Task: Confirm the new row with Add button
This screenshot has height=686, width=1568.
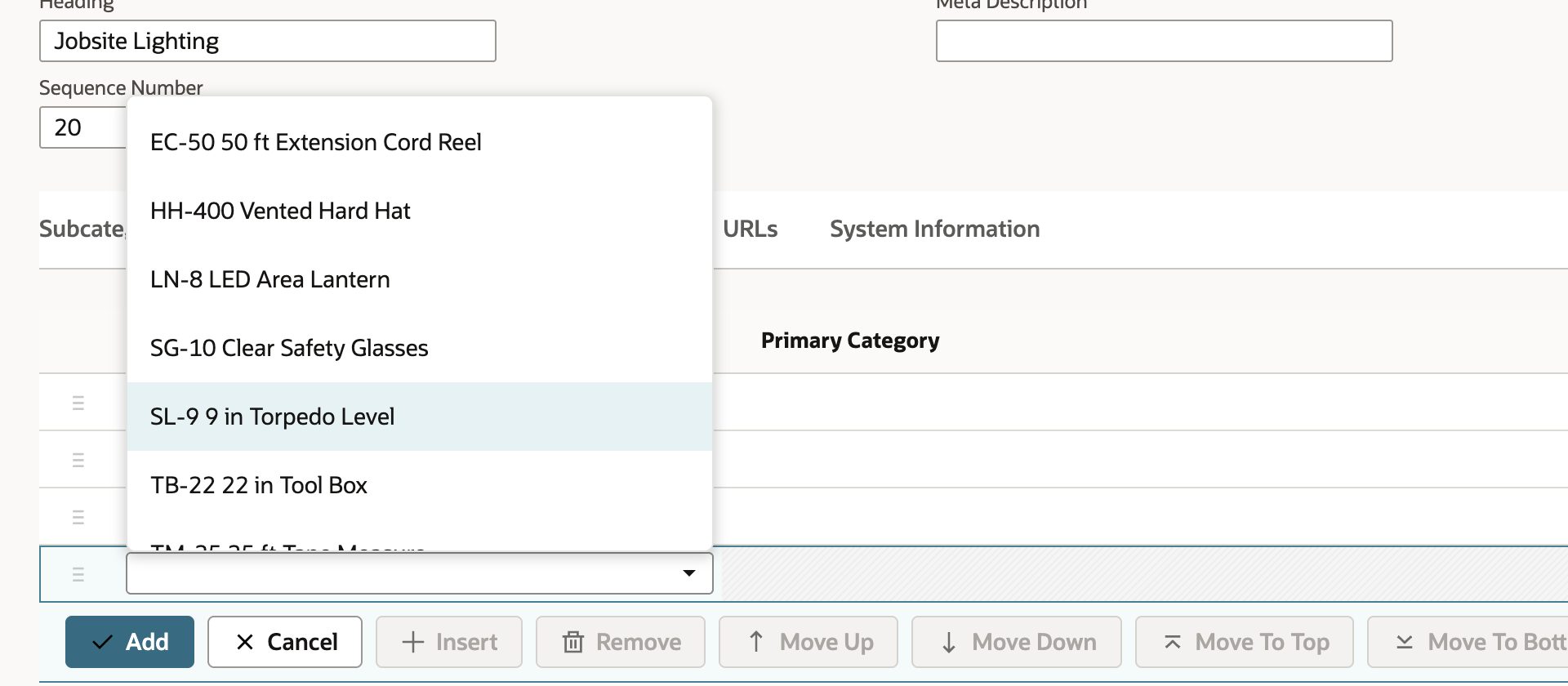Action: (130, 642)
